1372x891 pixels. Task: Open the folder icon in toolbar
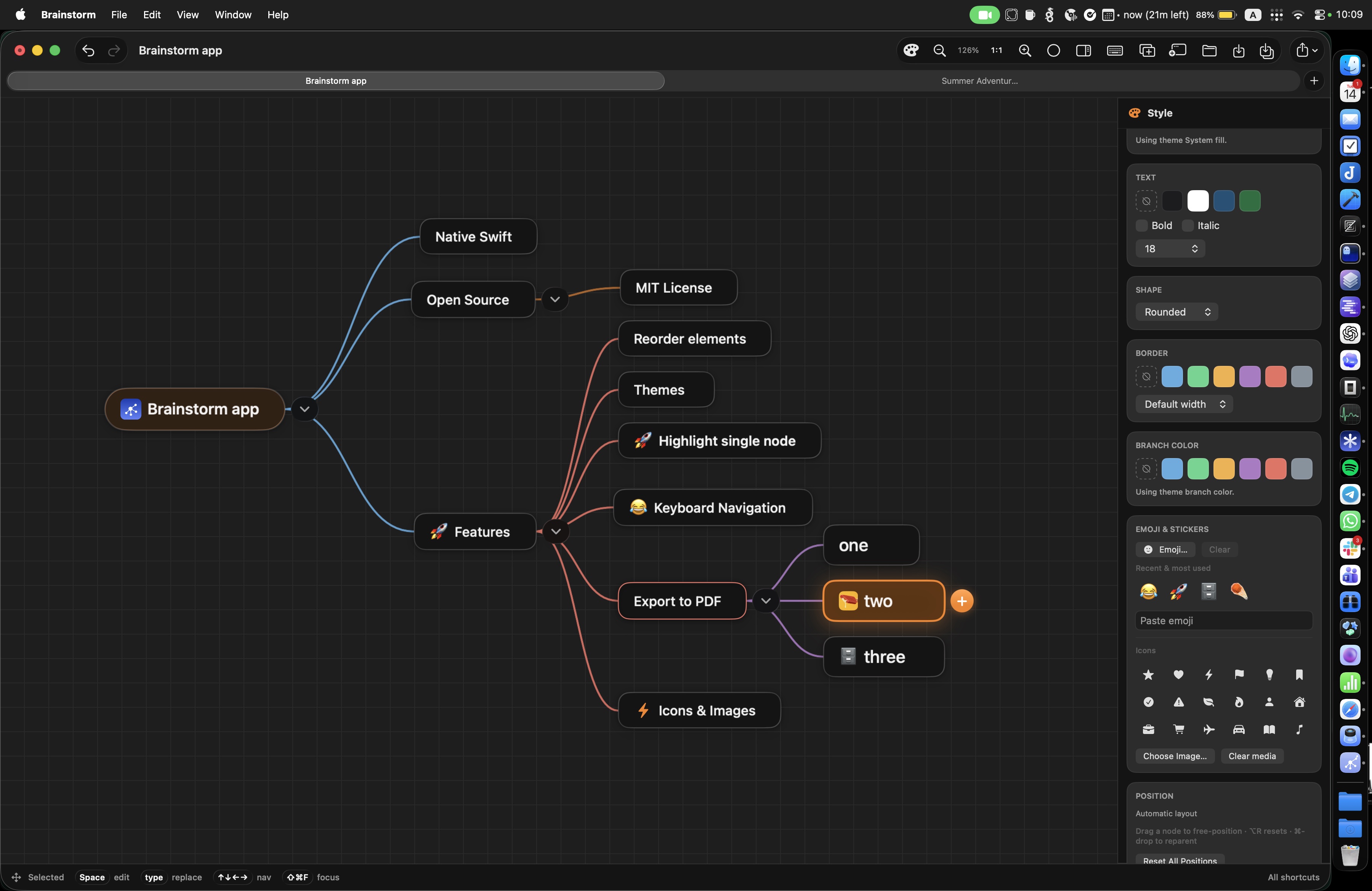(x=1209, y=51)
